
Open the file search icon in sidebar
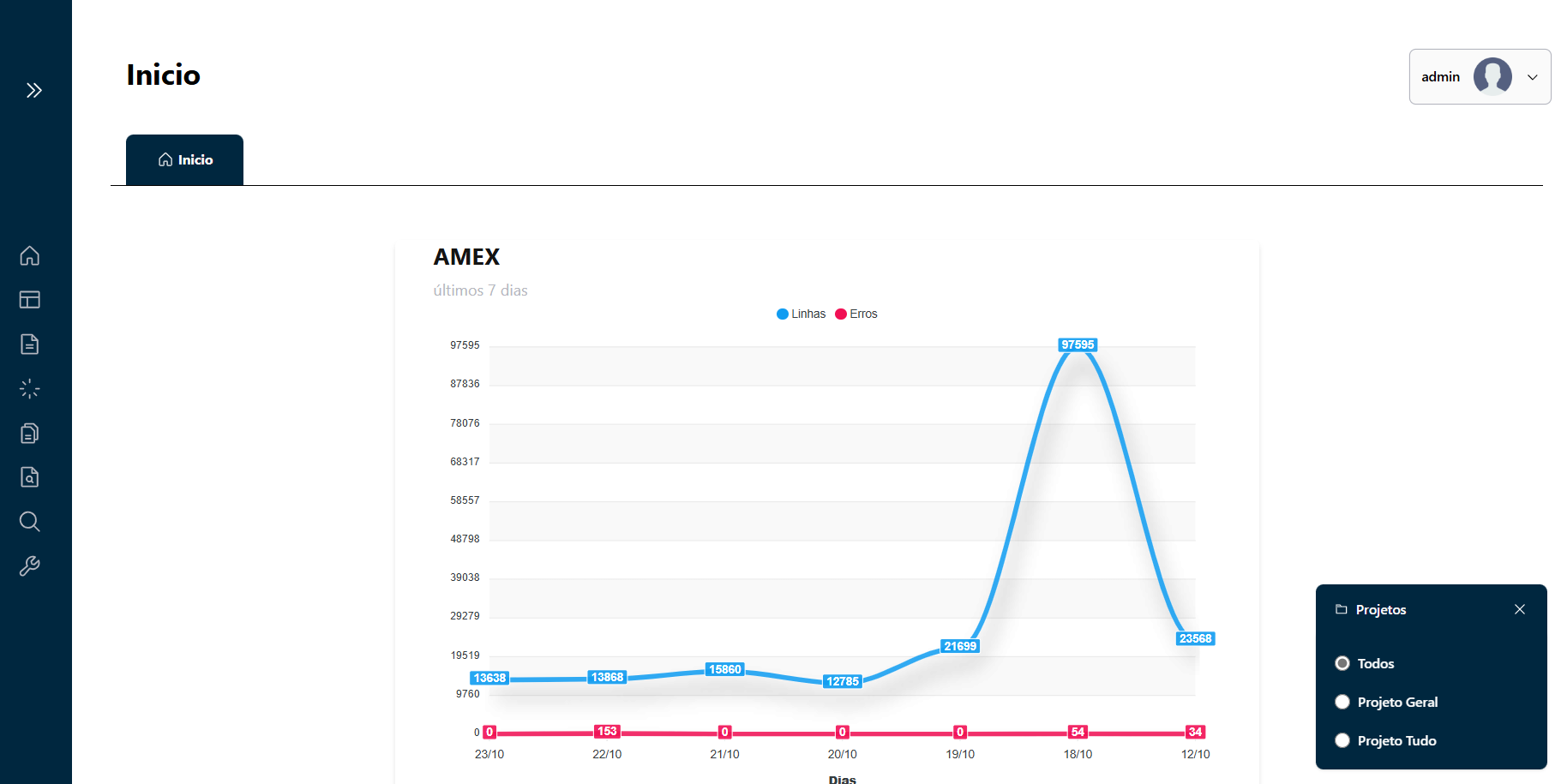pos(30,477)
